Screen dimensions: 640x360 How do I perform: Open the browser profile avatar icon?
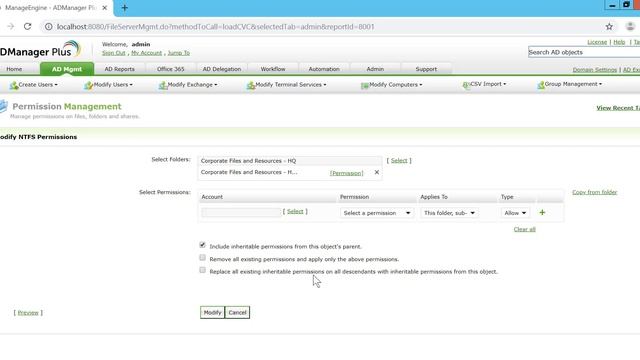click(630, 27)
